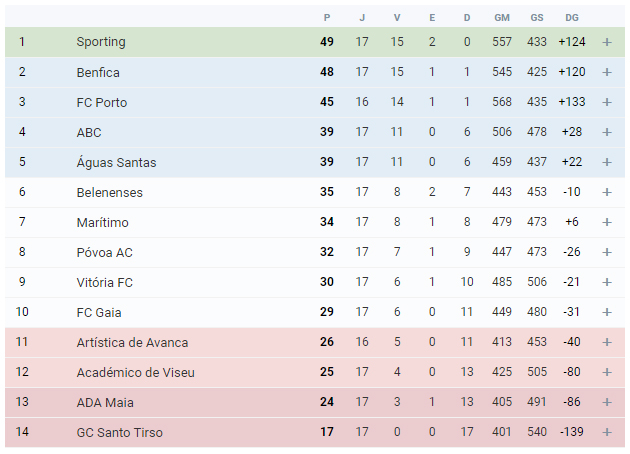The height and width of the screenshot is (454, 630).
Task: Select the ADA Maia team row
Action: (315, 402)
